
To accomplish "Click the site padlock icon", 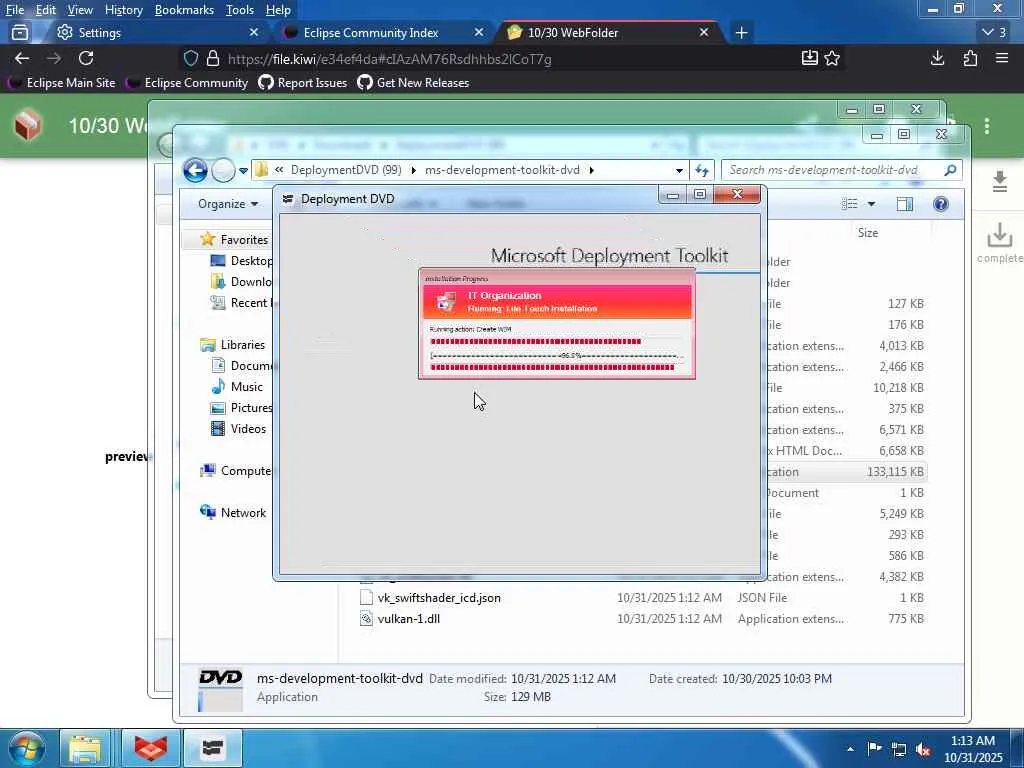I will point(212,59).
